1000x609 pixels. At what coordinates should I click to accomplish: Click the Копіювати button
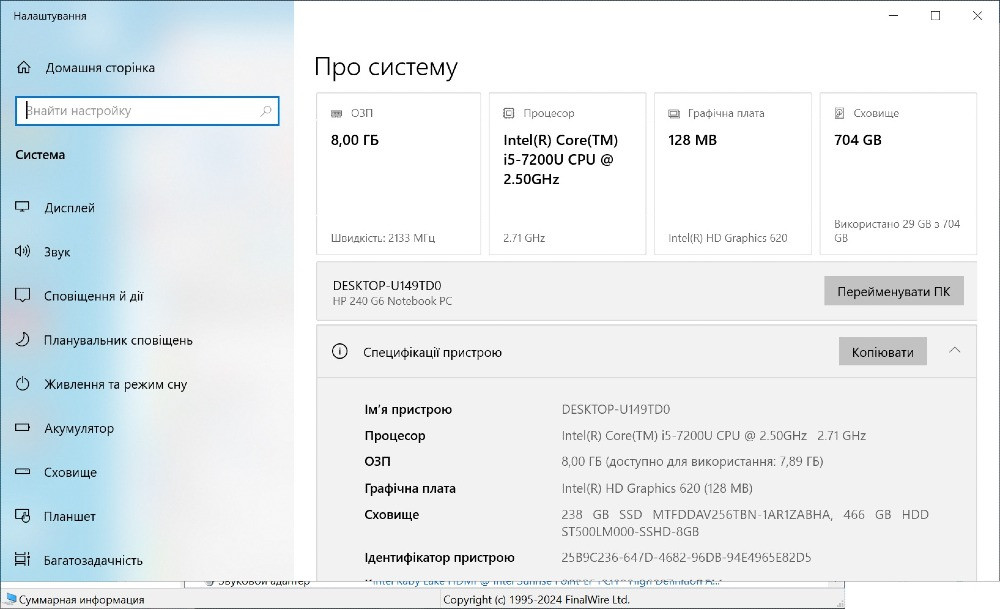[x=882, y=351]
